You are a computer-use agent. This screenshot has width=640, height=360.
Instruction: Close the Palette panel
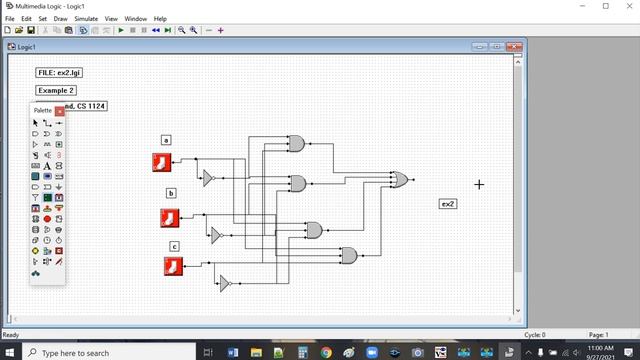[60, 111]
